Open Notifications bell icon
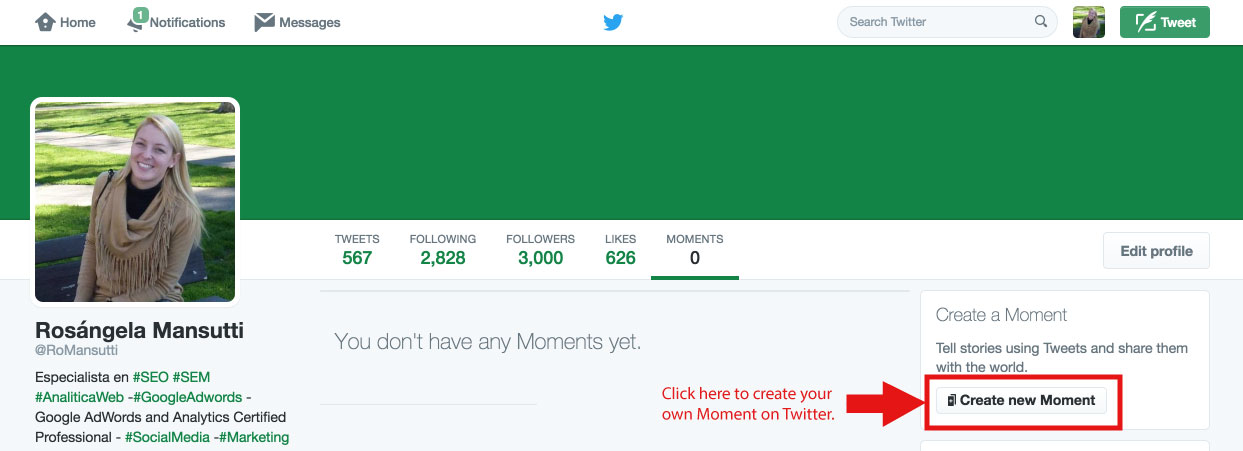1243x451 pixels. 137,22
